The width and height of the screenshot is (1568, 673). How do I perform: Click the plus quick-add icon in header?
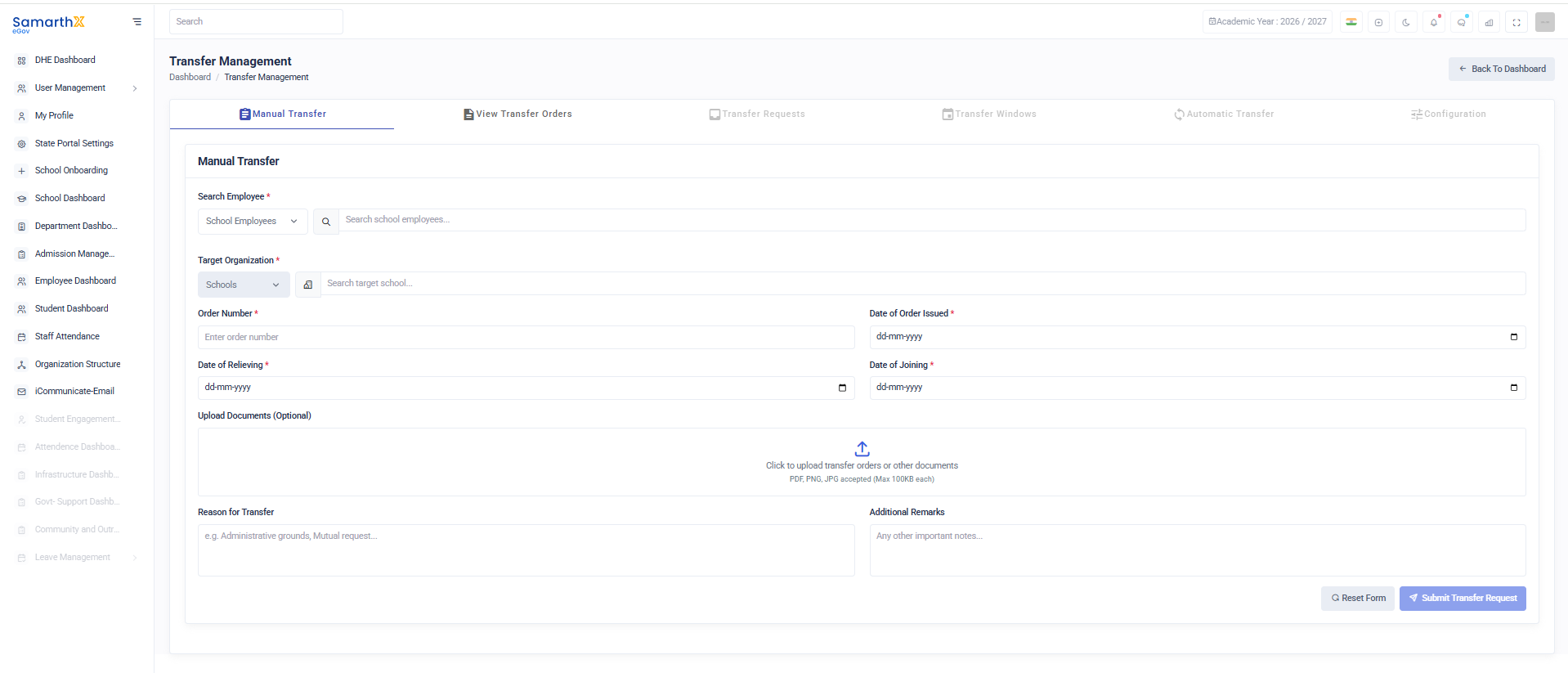pyautogui.click(x=1378, y=22)
